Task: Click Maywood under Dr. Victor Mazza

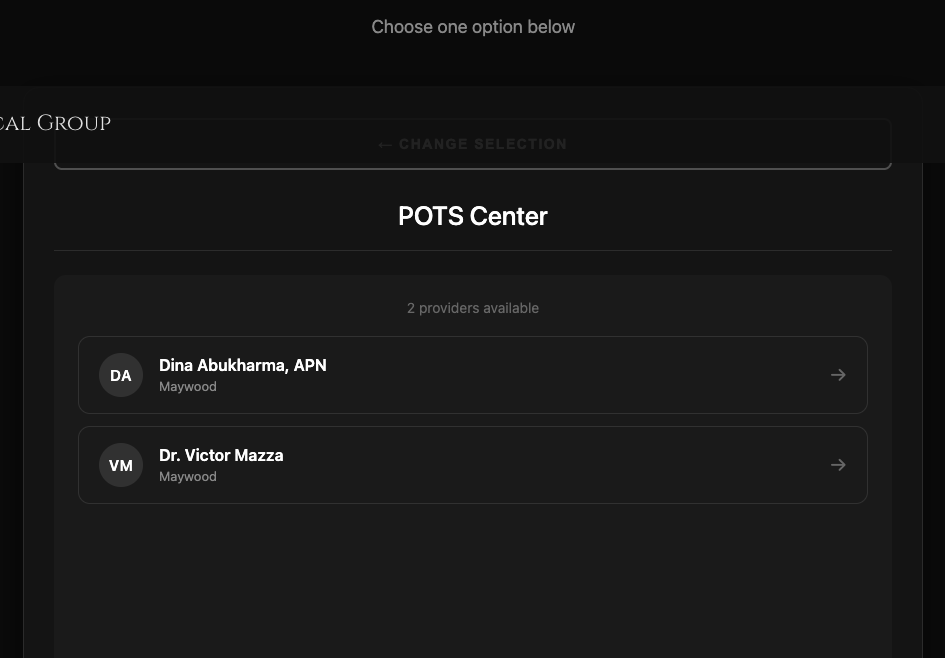Action: pyautogui.click(x=188, y=476)
